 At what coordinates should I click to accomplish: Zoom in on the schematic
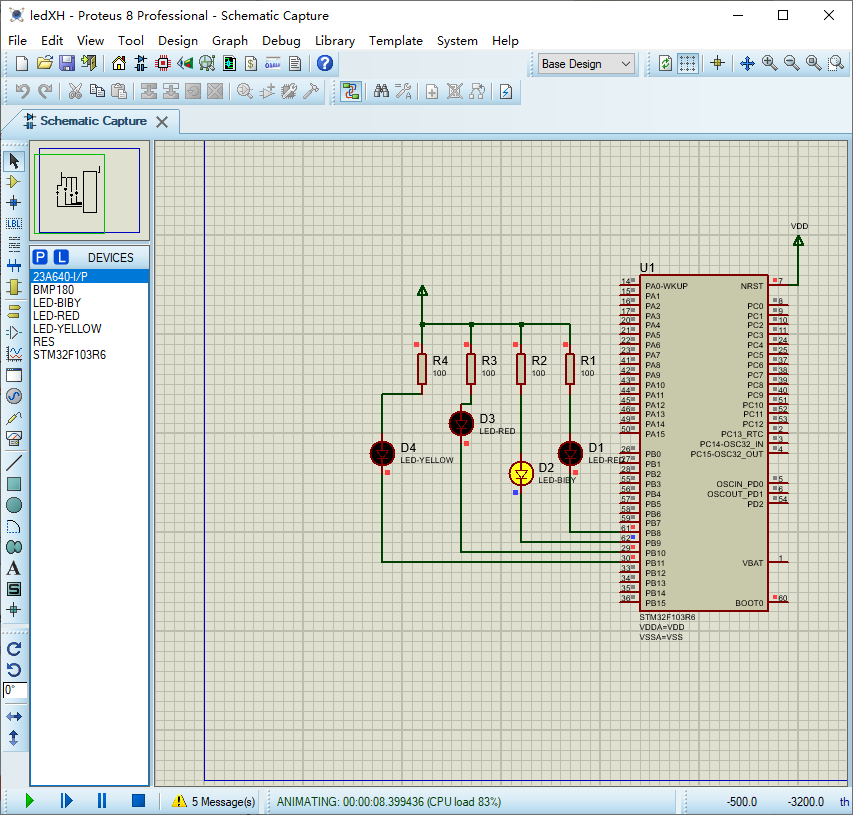pos(770,64)
